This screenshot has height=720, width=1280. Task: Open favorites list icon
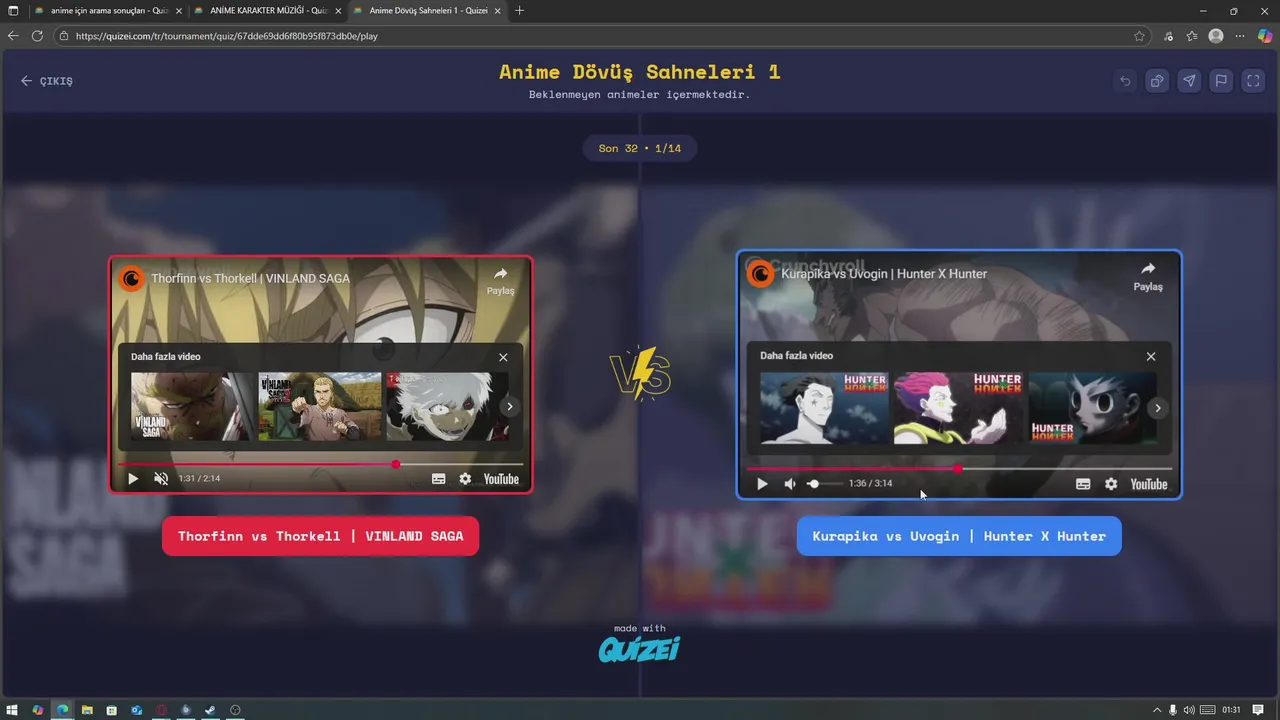(1192, 36)
